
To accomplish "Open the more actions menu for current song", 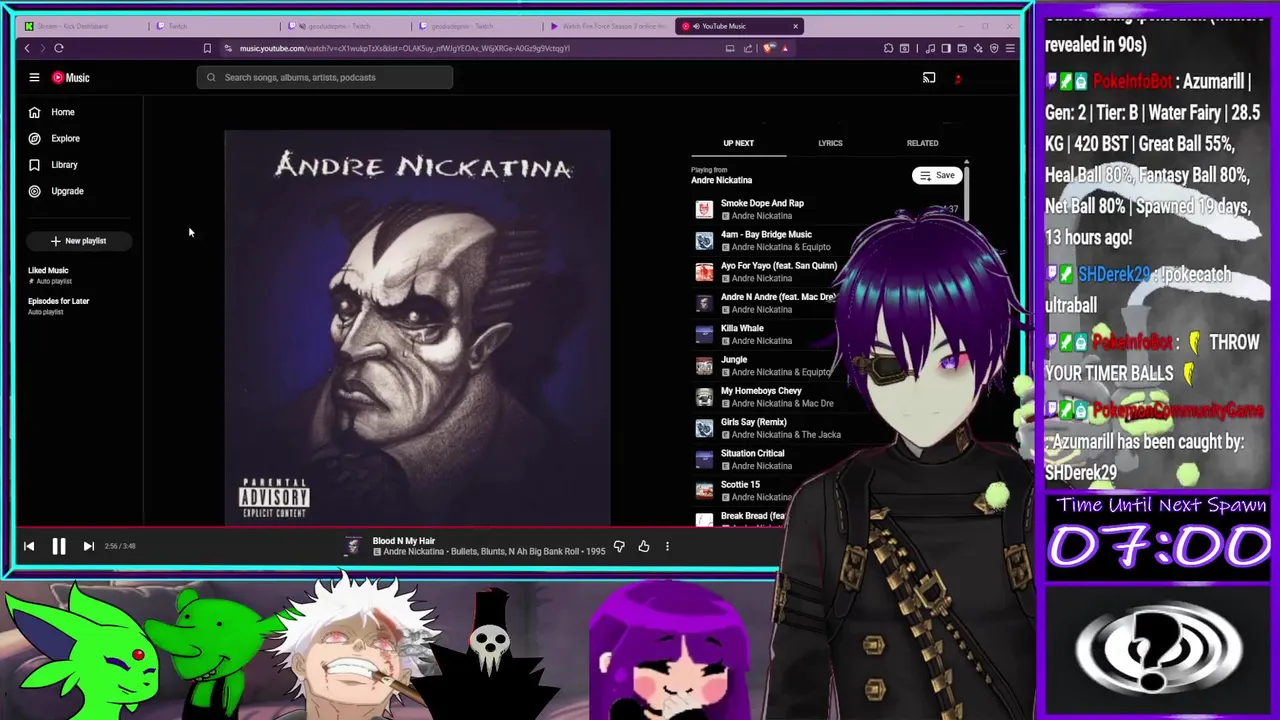I will tap(667, 546).
